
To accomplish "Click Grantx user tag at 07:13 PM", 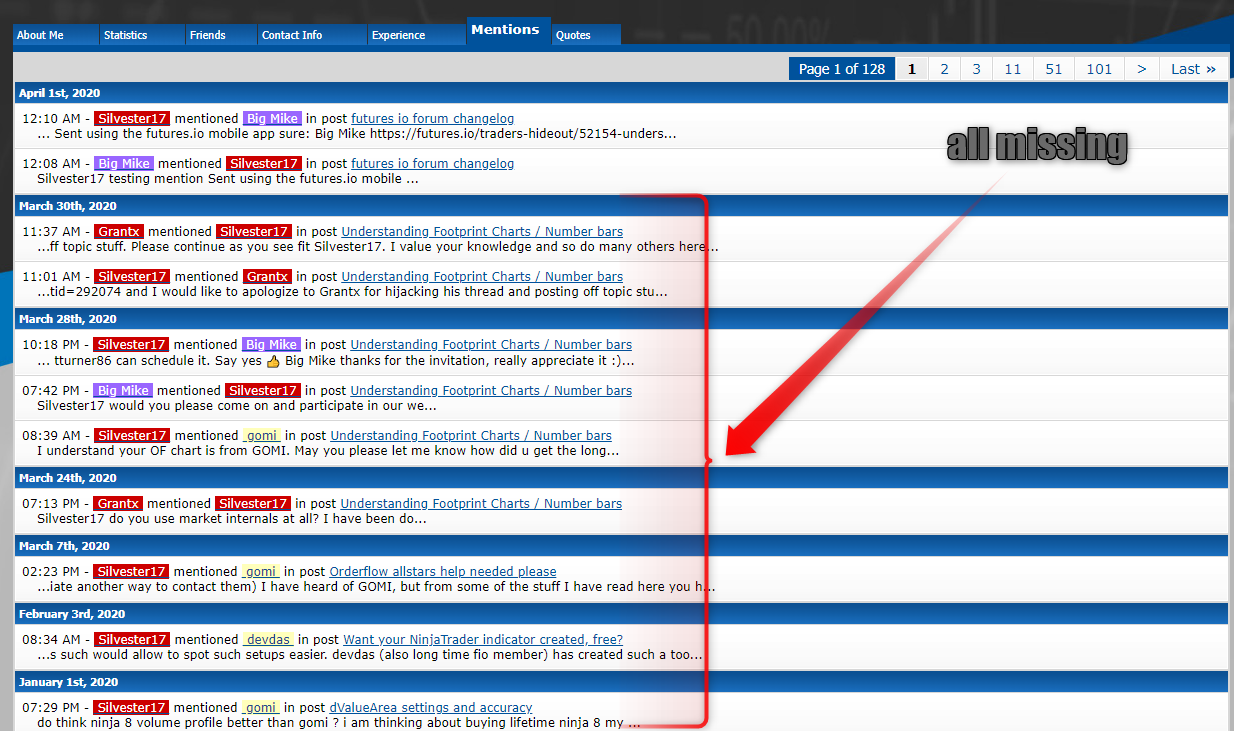I will [119, 503].
